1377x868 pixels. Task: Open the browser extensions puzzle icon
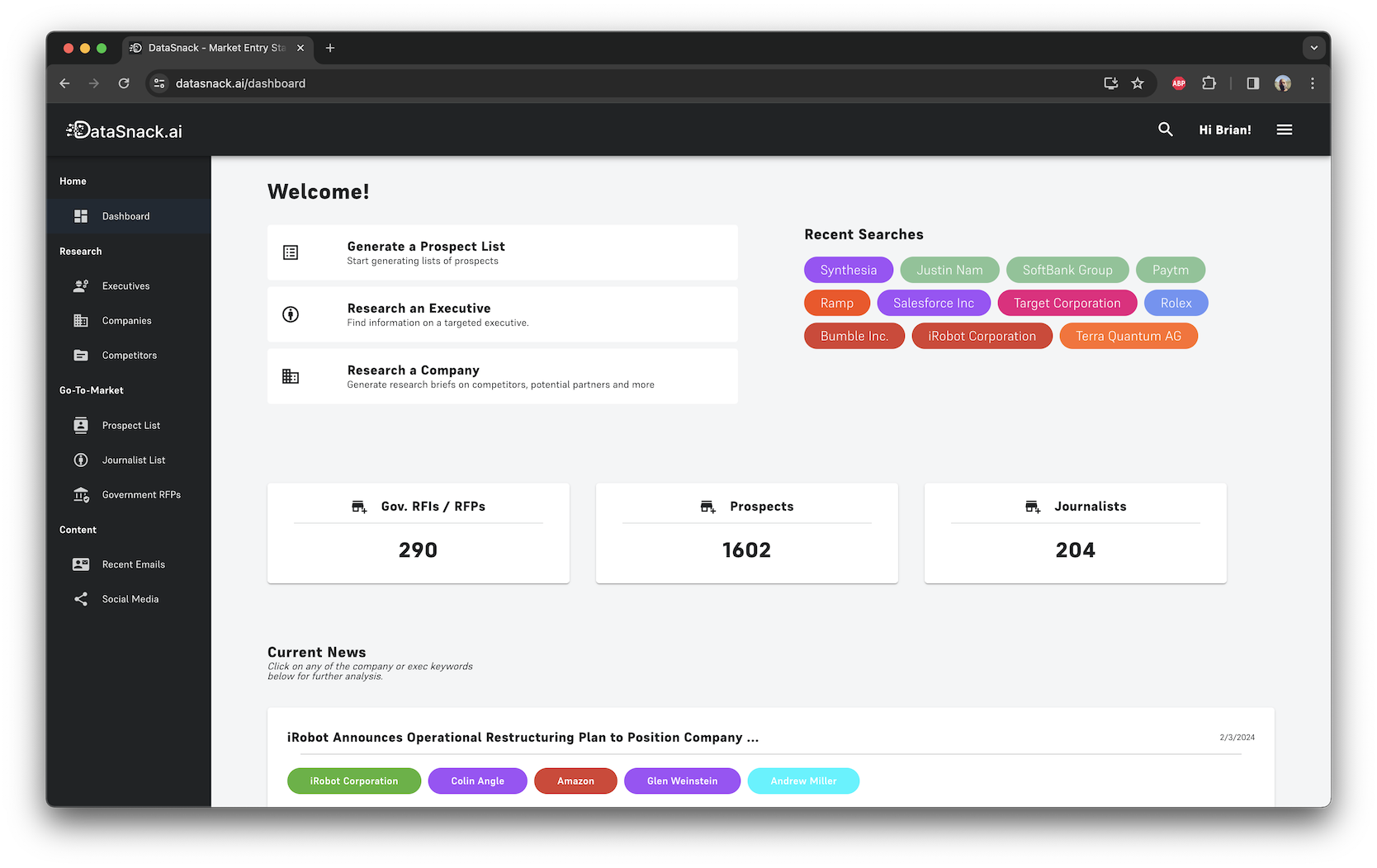pyautogui.click(x=1209, y=83)
